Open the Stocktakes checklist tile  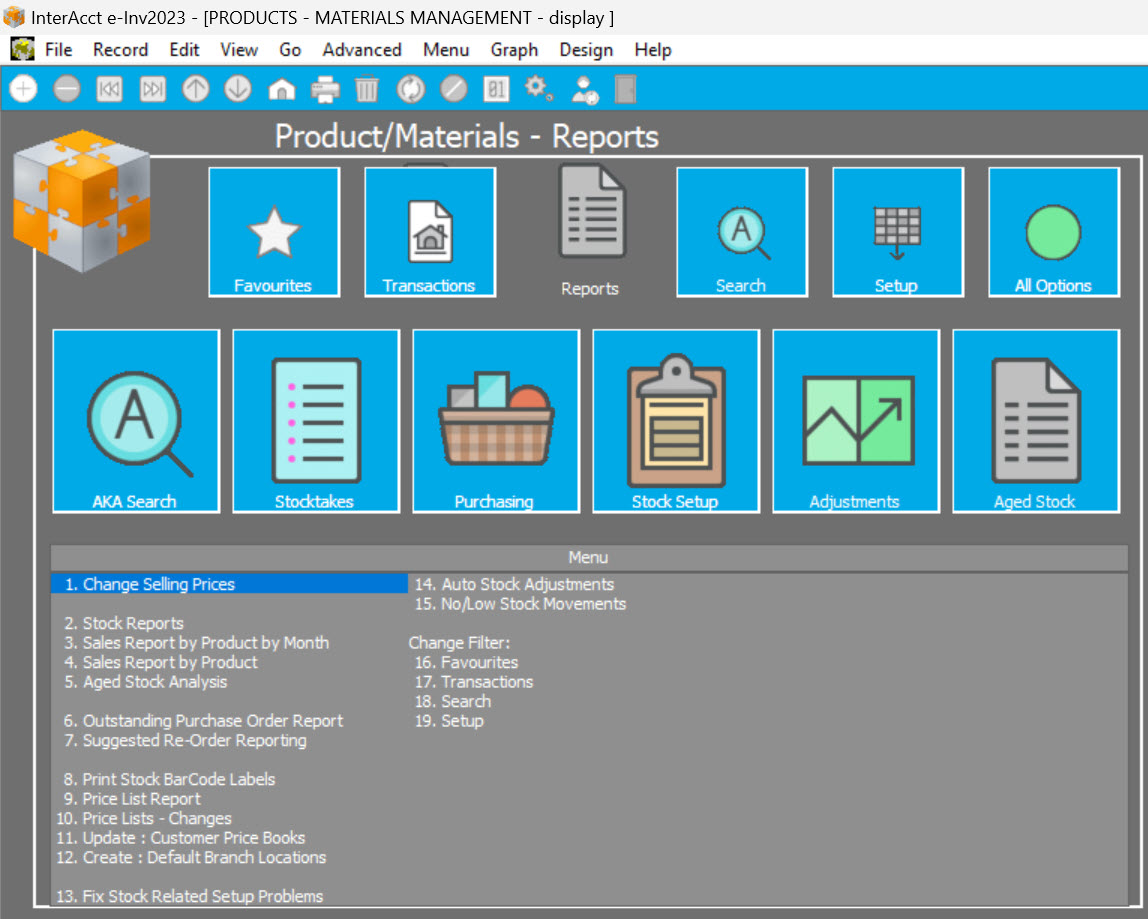pyautogui.click(x=316, y=421)
